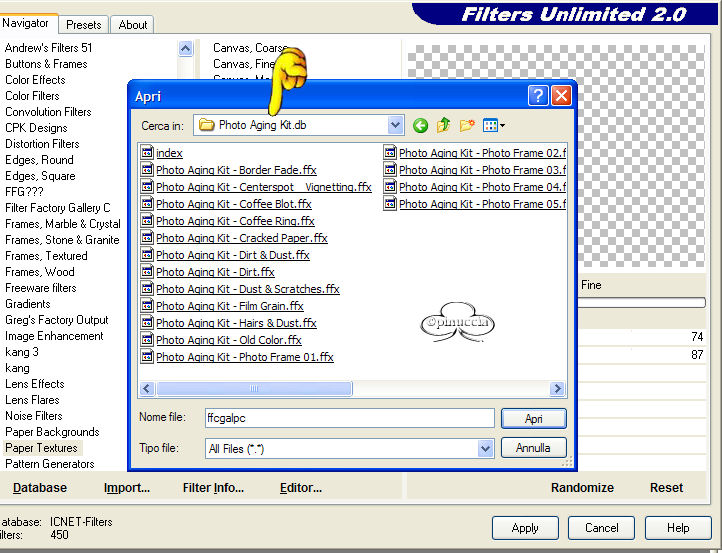
Task: Select Paper Textures category
Action: (41, 448)
